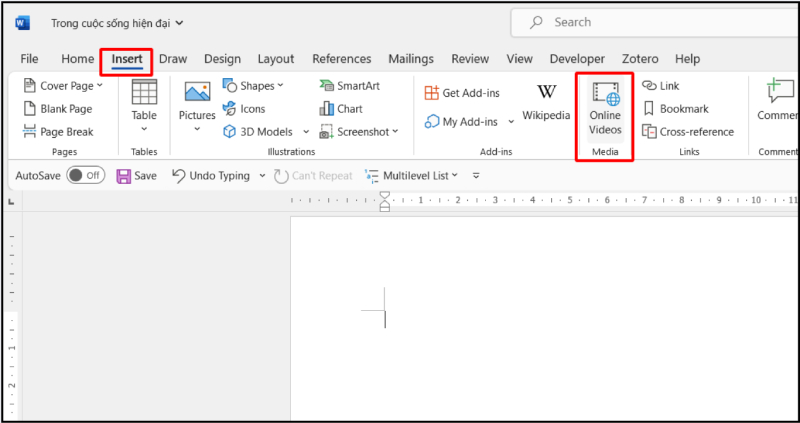This screenshot has height=423, width=800.
Task: Insert a Chart
Action: pos(341,109)
